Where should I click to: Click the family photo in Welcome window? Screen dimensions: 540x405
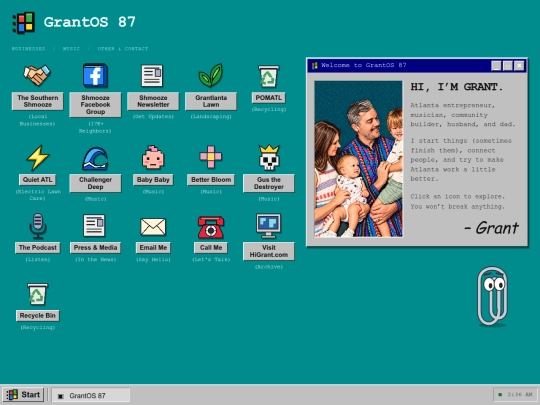pos(358,159)
